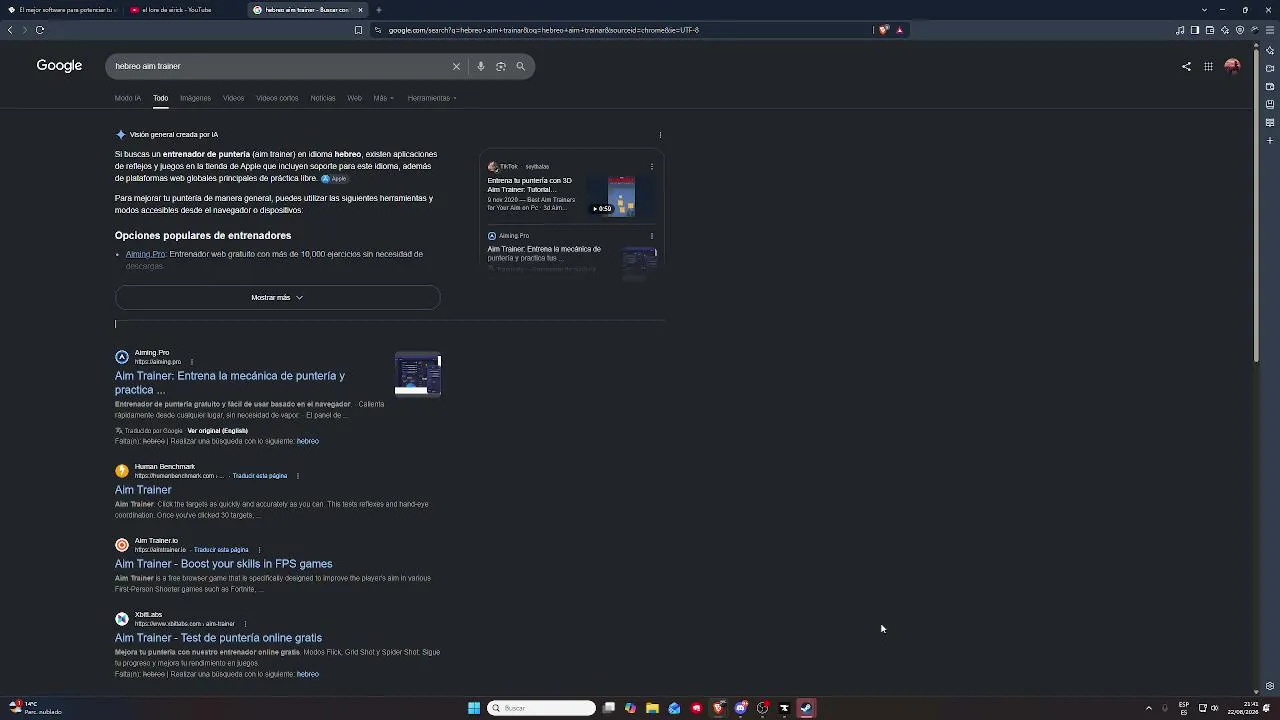Translate the Human Benchmark page
This screenshot has width=1280, height=720.
click(x=260, y=476)
